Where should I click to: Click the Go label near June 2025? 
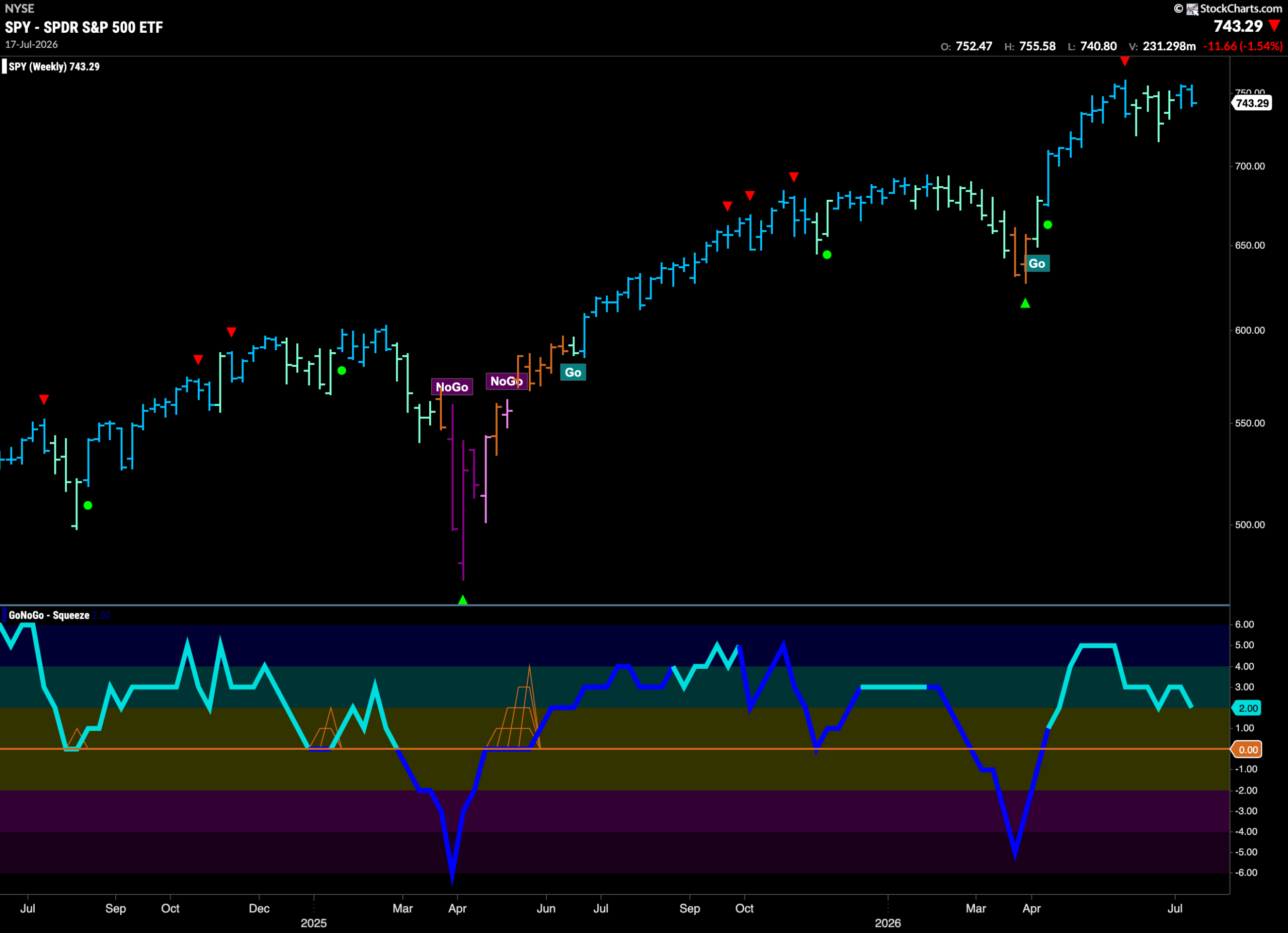[x=573, y=372]
